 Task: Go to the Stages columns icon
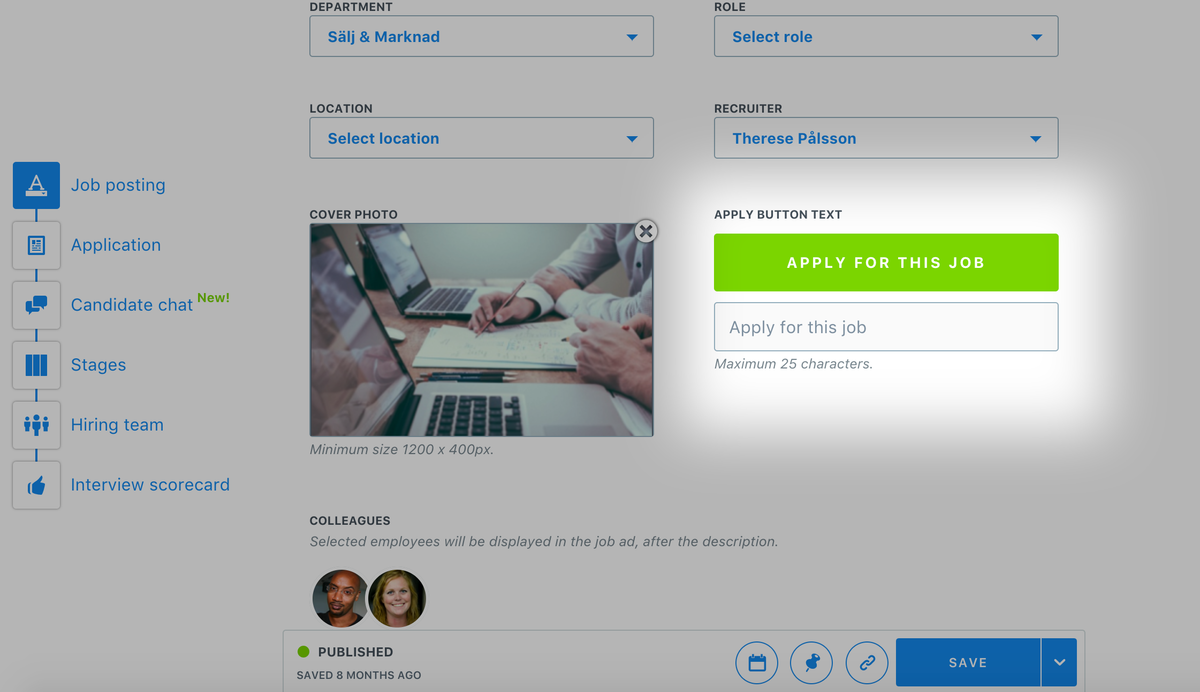36,365
